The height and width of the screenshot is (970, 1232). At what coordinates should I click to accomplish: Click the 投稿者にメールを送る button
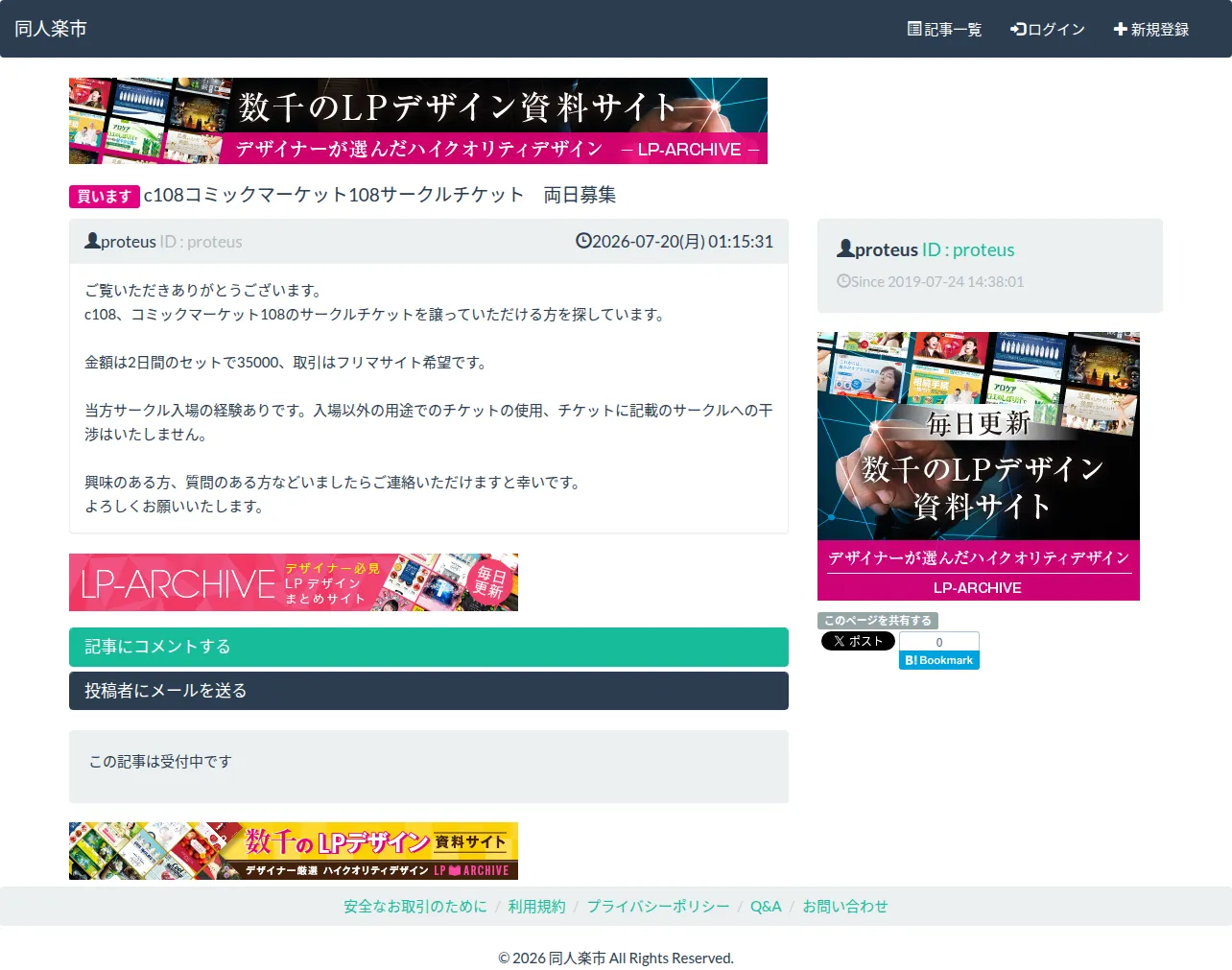(429, 691)
